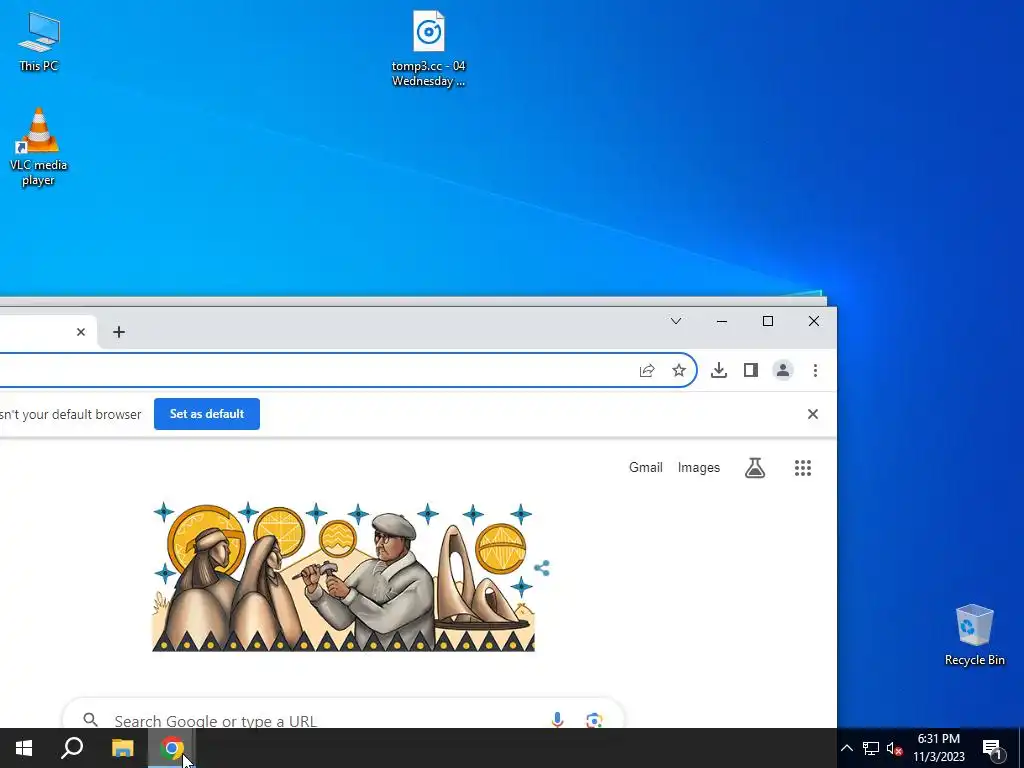This screenshot has height=768, width=1024.
Task: Maximize the Chrome window
Action: (768, 321)
